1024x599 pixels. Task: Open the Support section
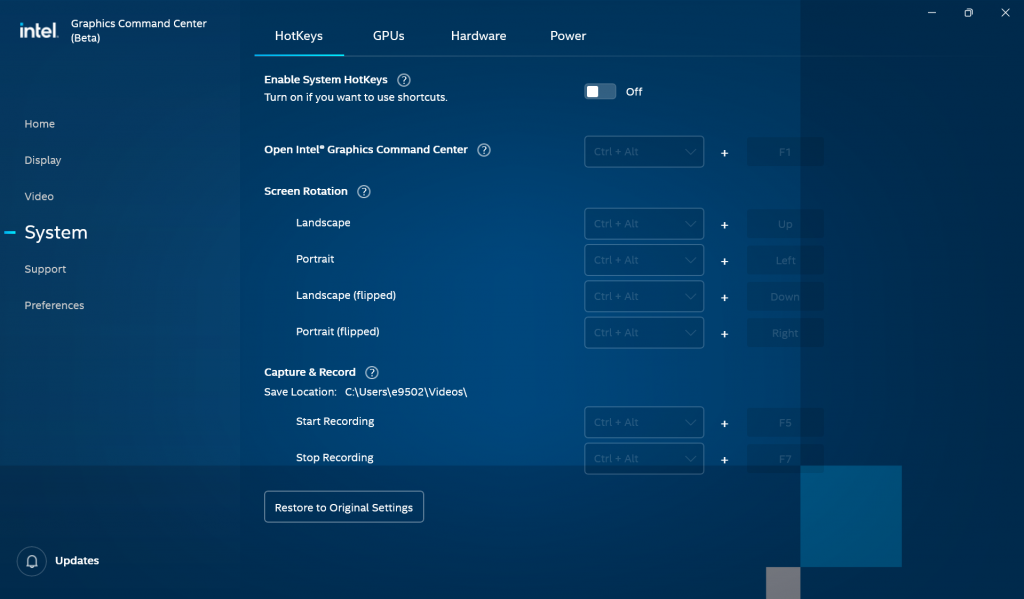pyautogui.click(x=45, y=269)
